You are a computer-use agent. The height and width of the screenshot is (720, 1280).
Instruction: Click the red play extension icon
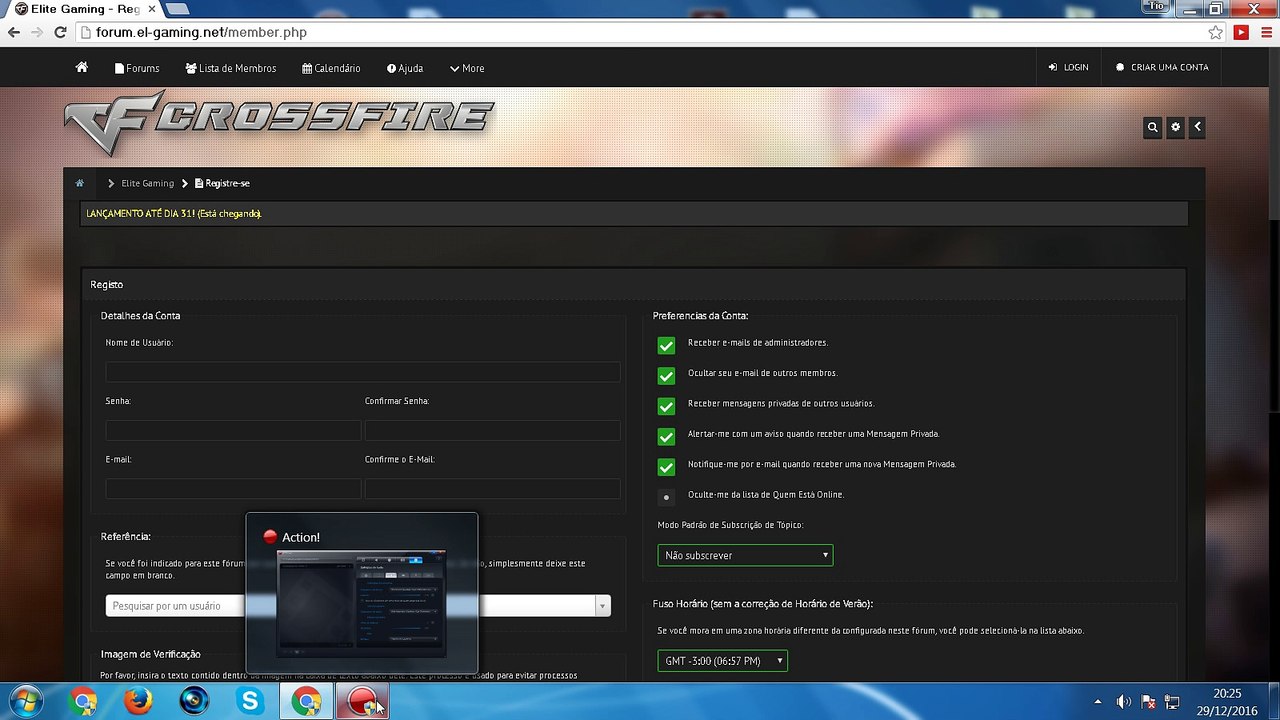coord(1241,32)
